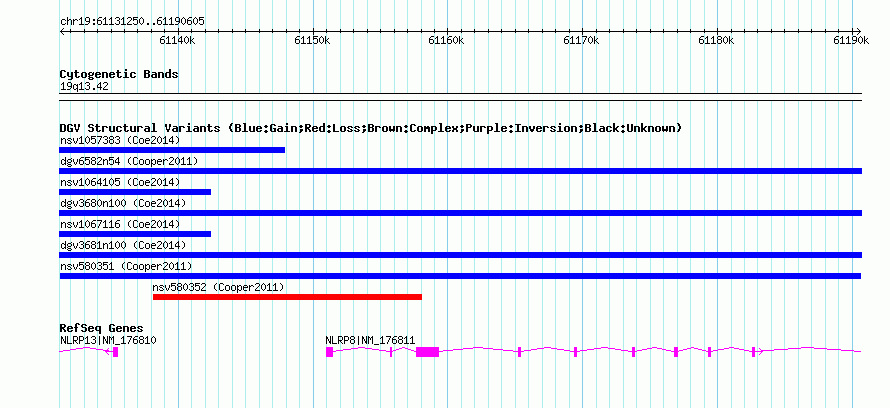Click the chr19:61131250..61190605 coordinate label
Screen dimensions: 890x408
coord(132,22)
